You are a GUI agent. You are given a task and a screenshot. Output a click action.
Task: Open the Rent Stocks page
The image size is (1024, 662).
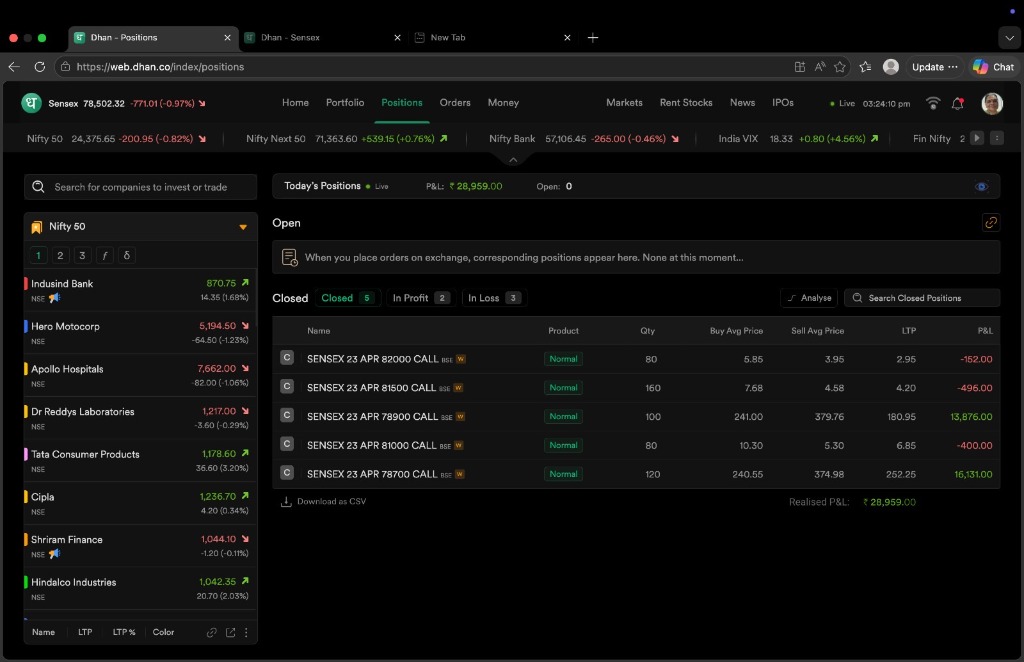coord(686,103)
